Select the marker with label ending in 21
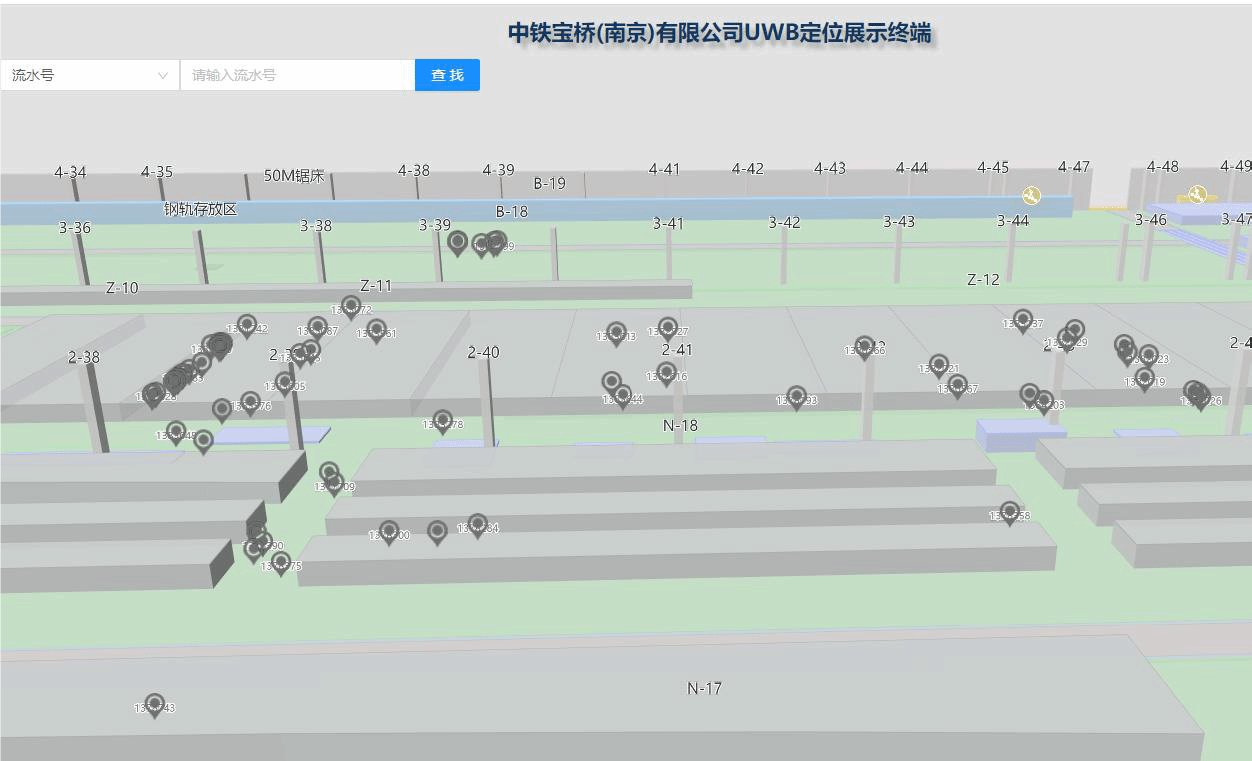 (x=938, y=365)
